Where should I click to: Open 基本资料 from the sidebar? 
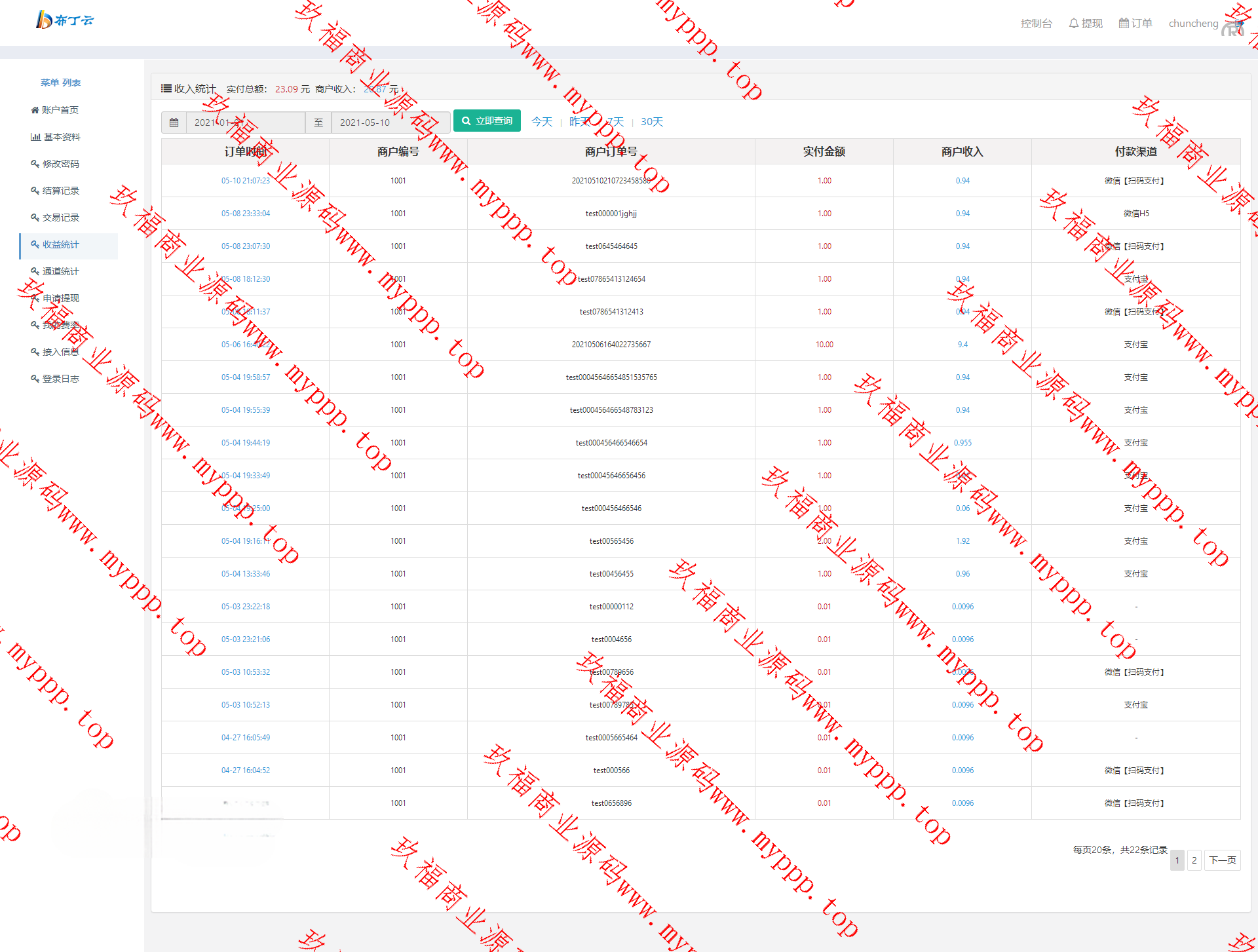click(62, 137)
